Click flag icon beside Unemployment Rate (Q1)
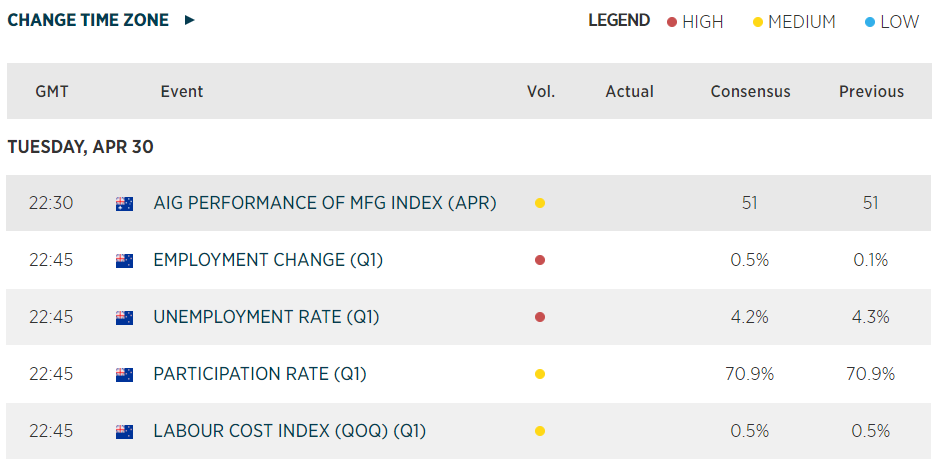Viewport: 941px width, 469px height. (125, 318)
